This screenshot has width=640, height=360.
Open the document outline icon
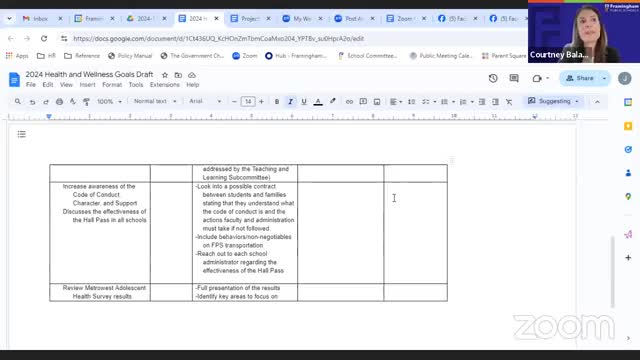(22, 134)
